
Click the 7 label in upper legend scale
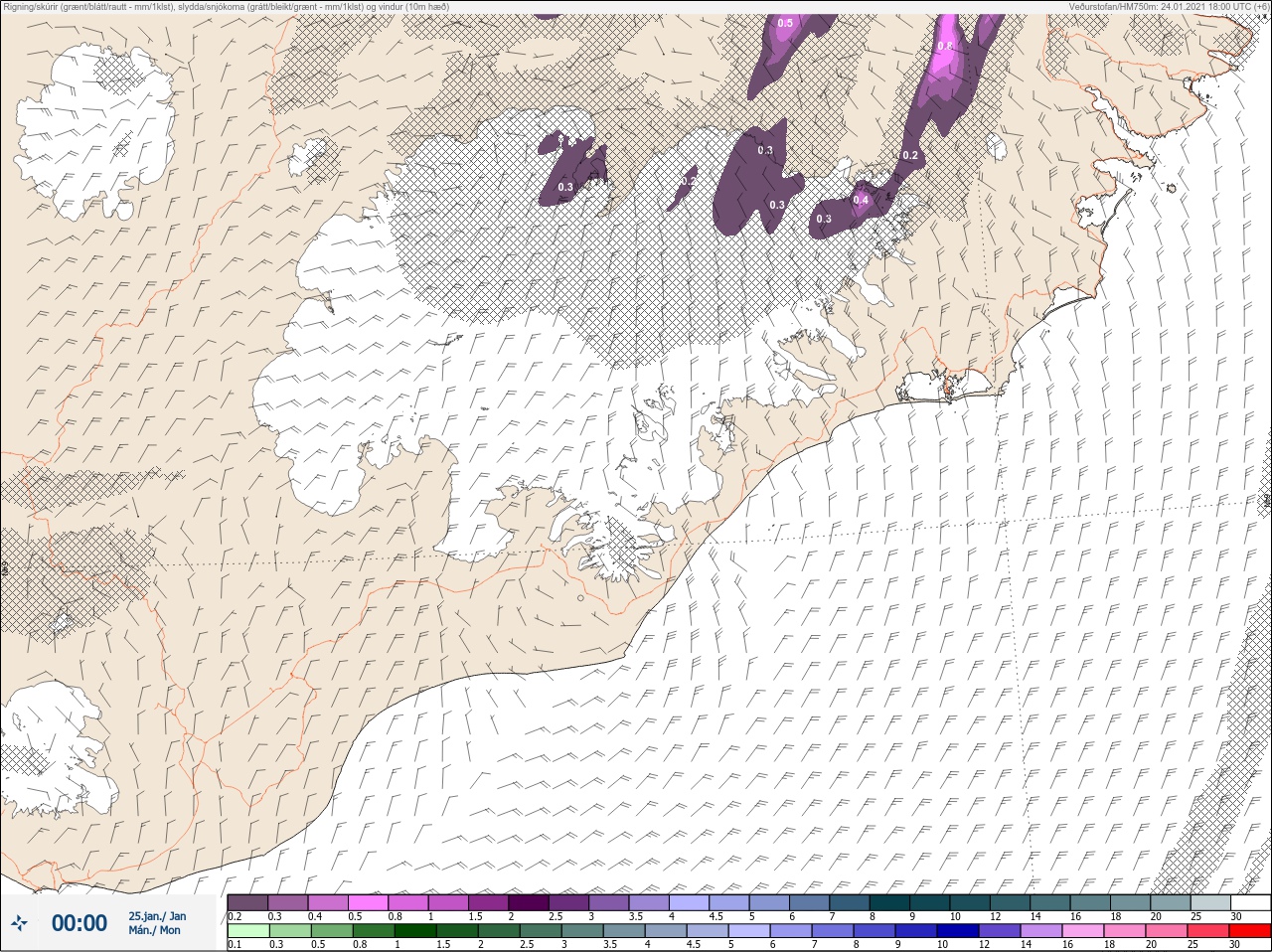pyautogui.click(x=833, y=916)
